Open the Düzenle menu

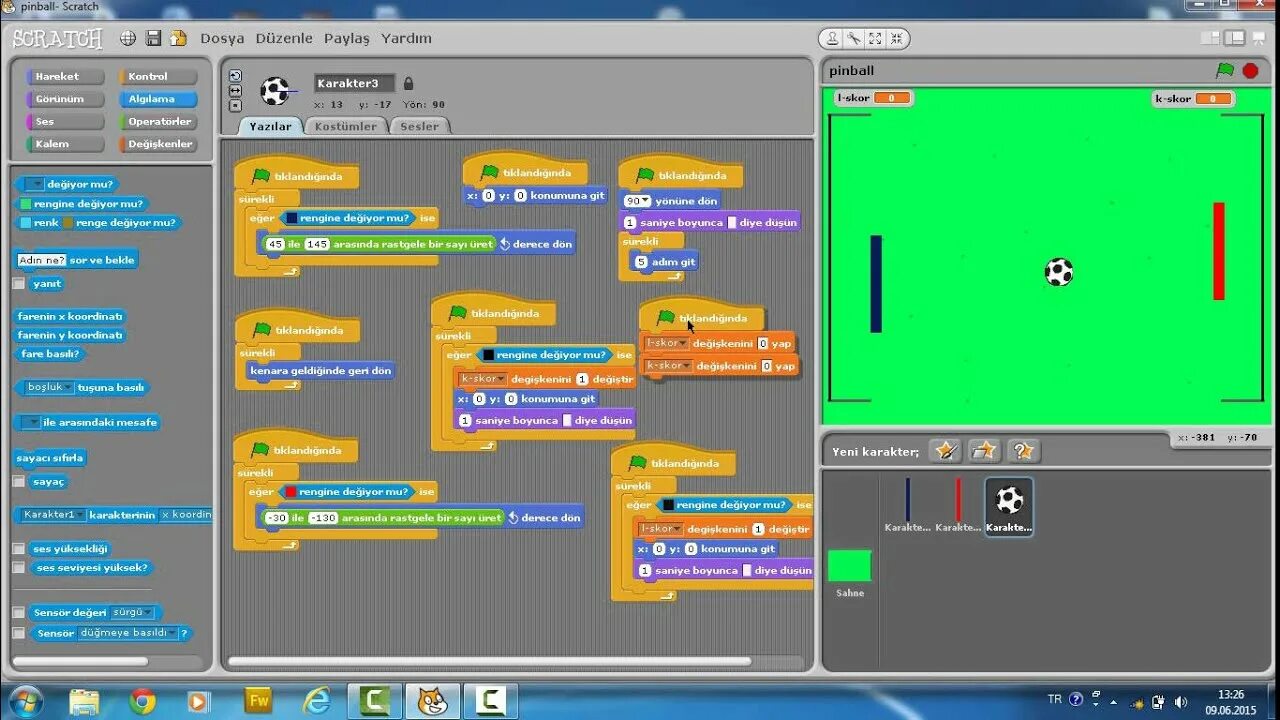[284, 38]
